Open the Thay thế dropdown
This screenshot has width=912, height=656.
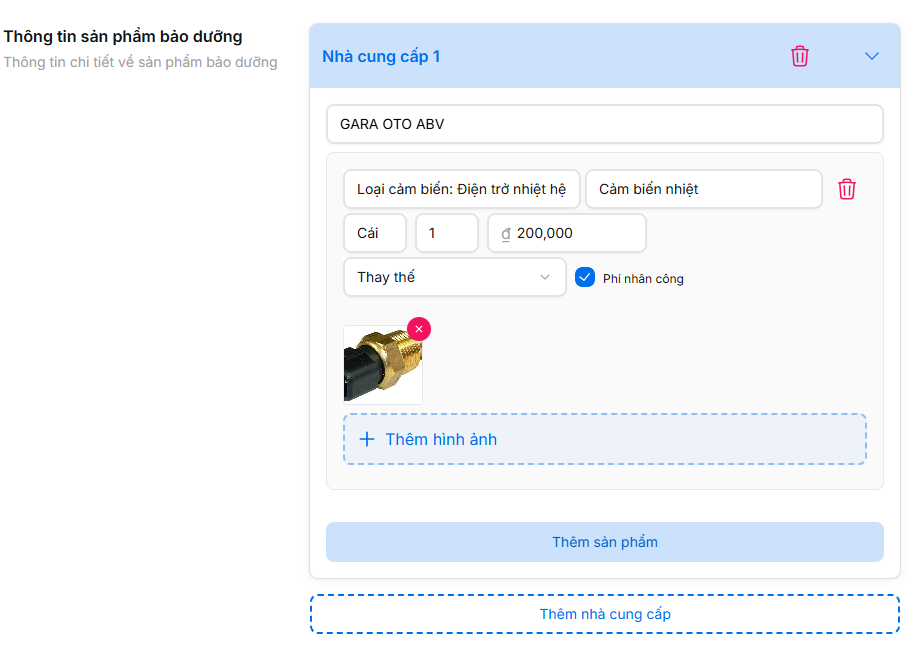[454, 277]
